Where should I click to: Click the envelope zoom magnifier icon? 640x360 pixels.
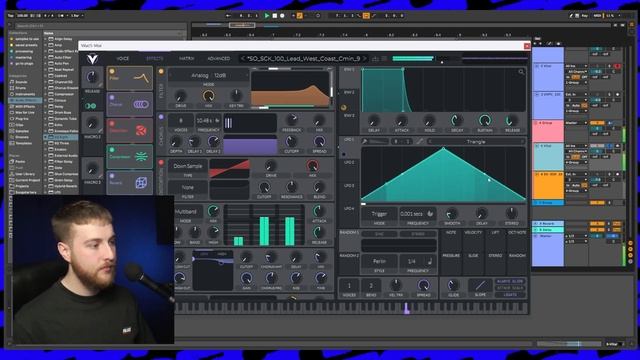(521, 72)
